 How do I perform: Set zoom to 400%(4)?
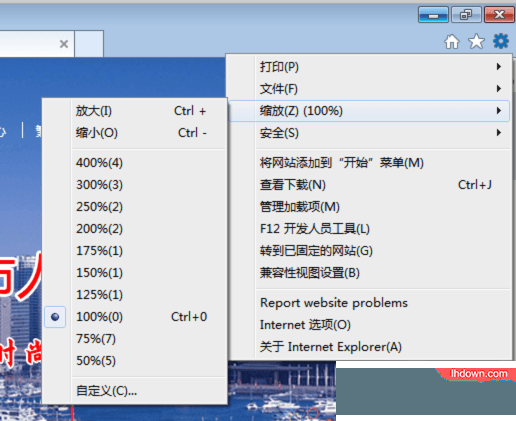(x=135, y=163)
